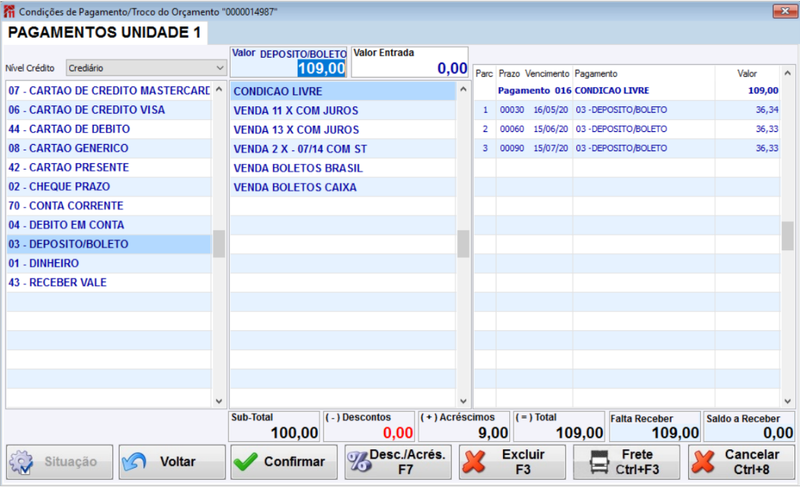Image resolution: width=800 pixels, height=487 pixels.
Task: Click the application icon in the title bar
Action: click(9, 11)
